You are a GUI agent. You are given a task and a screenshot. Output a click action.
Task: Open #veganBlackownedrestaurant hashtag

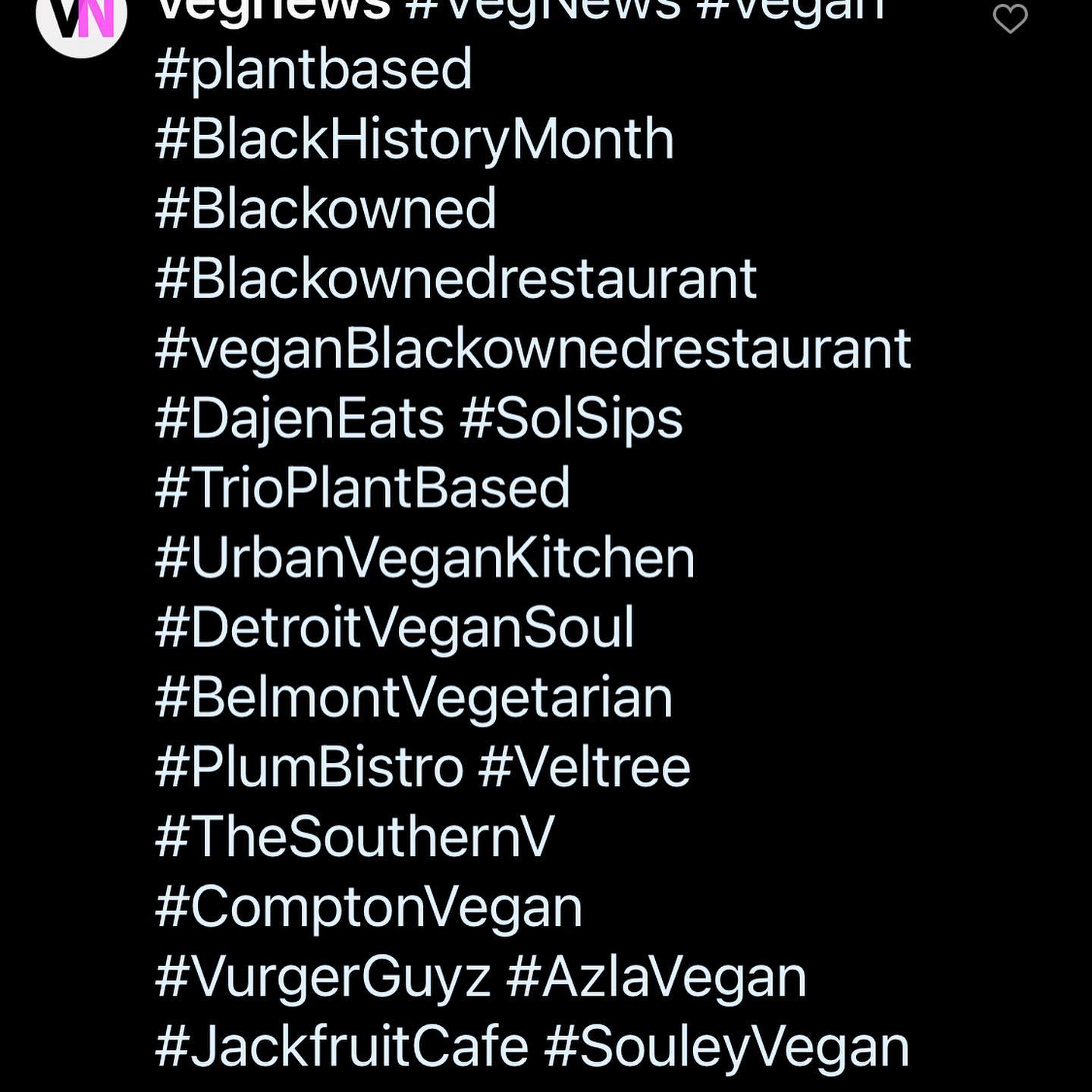(533, 349)
